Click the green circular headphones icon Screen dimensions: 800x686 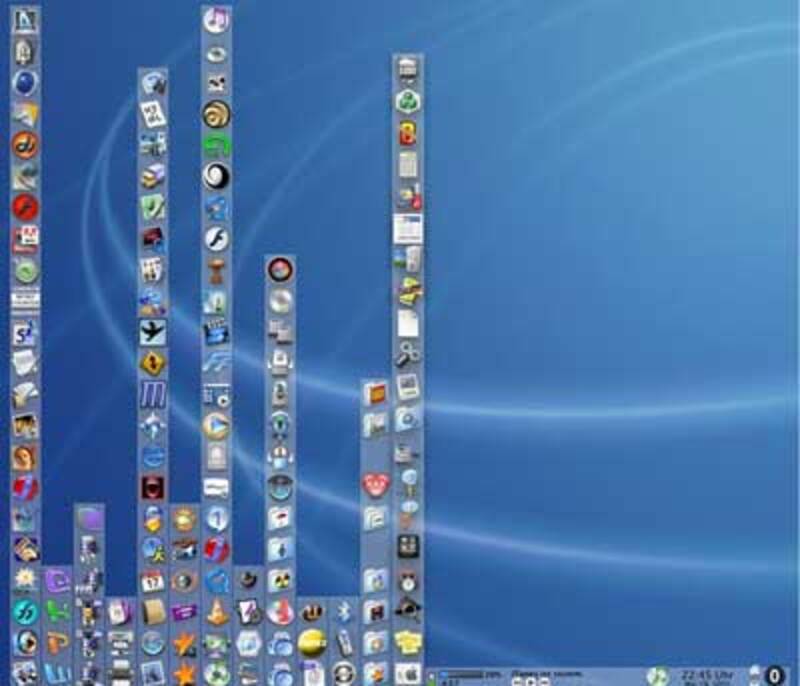click(x=216, y=145)
